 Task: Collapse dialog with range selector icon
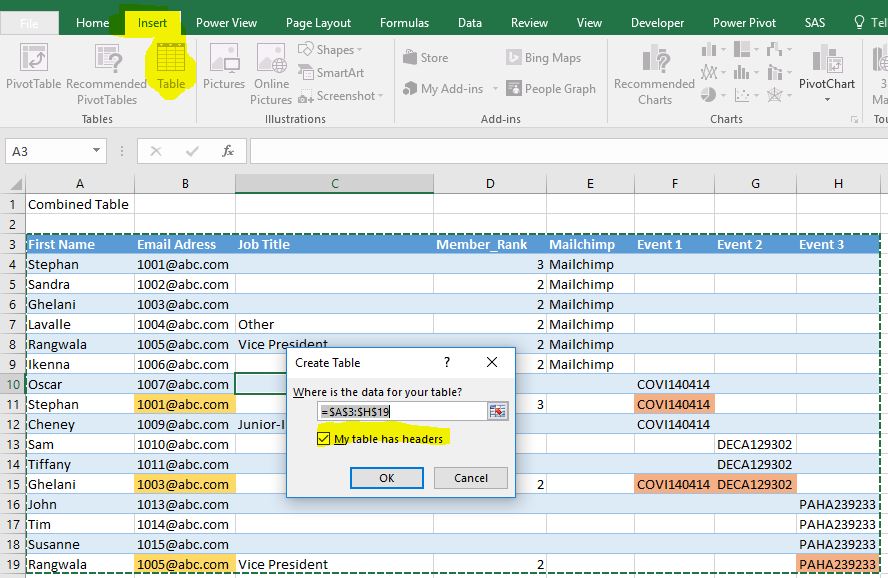click(x=497, y=412)
